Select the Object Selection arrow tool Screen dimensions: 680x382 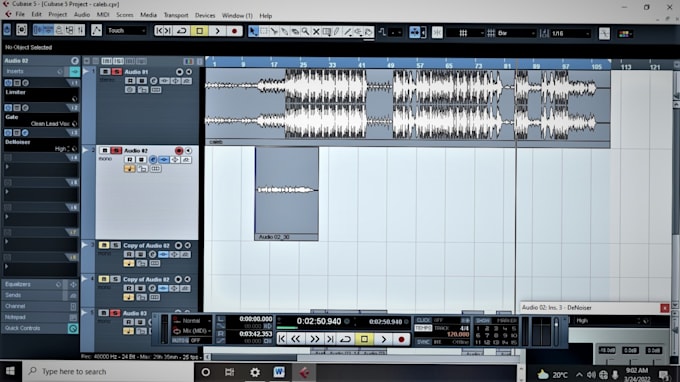(x=253, y=31)
